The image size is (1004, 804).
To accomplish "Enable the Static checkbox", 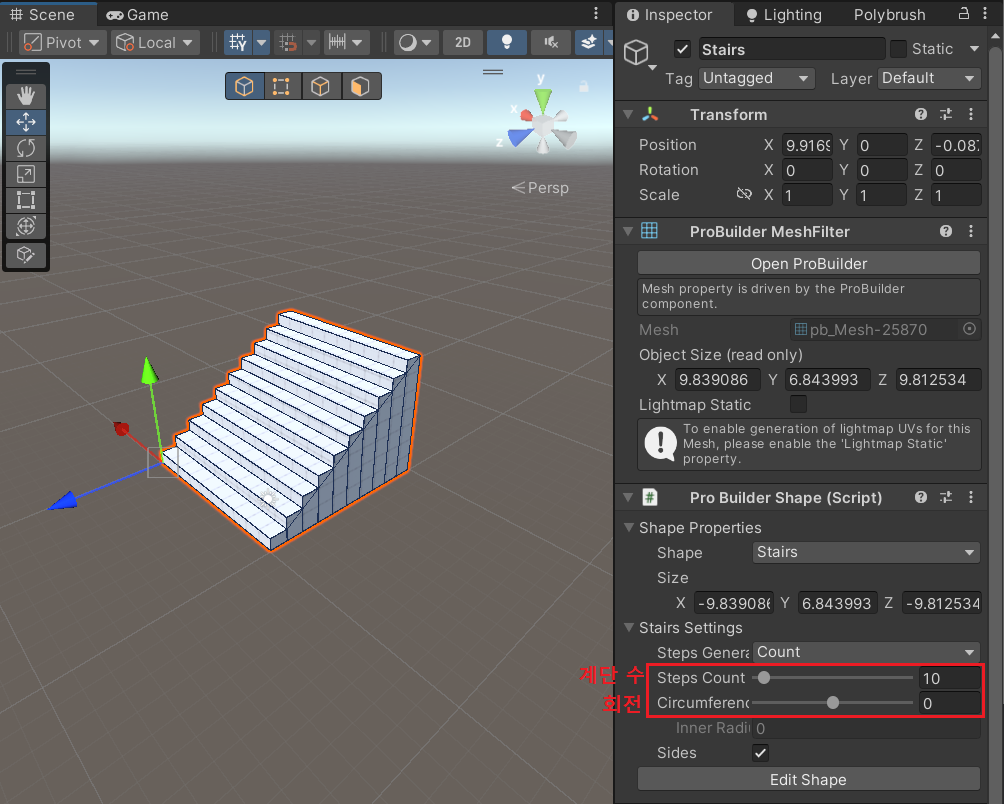I will click(x=898, y=49).
